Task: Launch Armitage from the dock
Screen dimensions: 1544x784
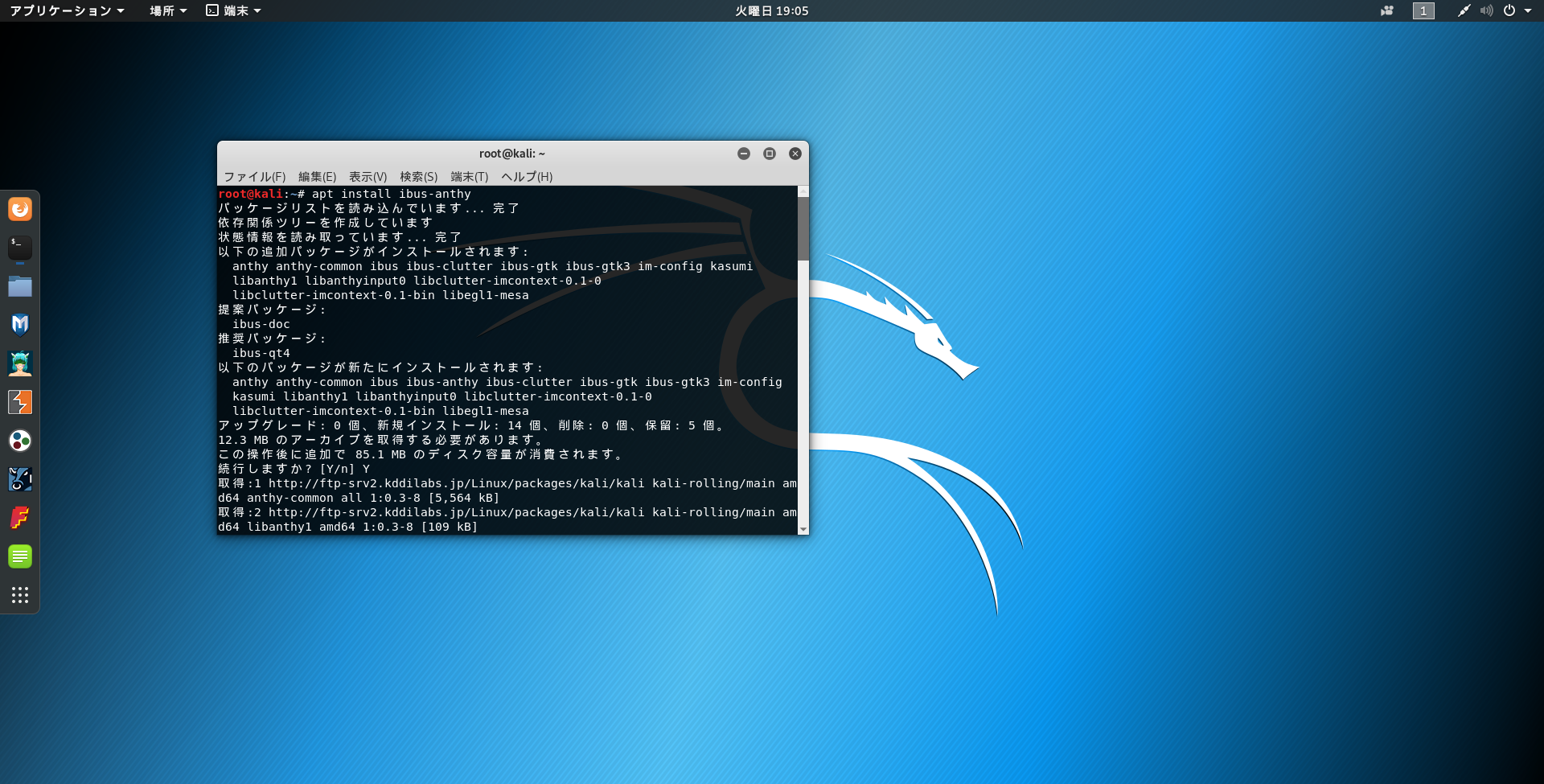Action: coord(20,363)
